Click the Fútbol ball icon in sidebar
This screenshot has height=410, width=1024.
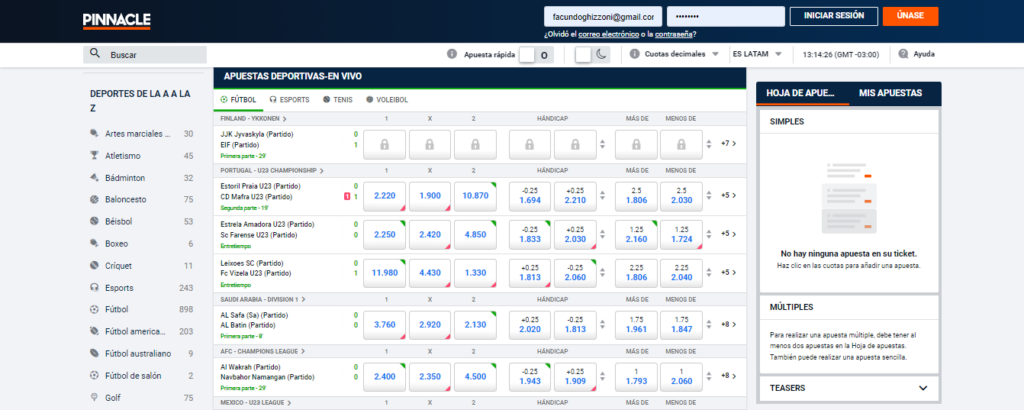click(x=94, y=309)
